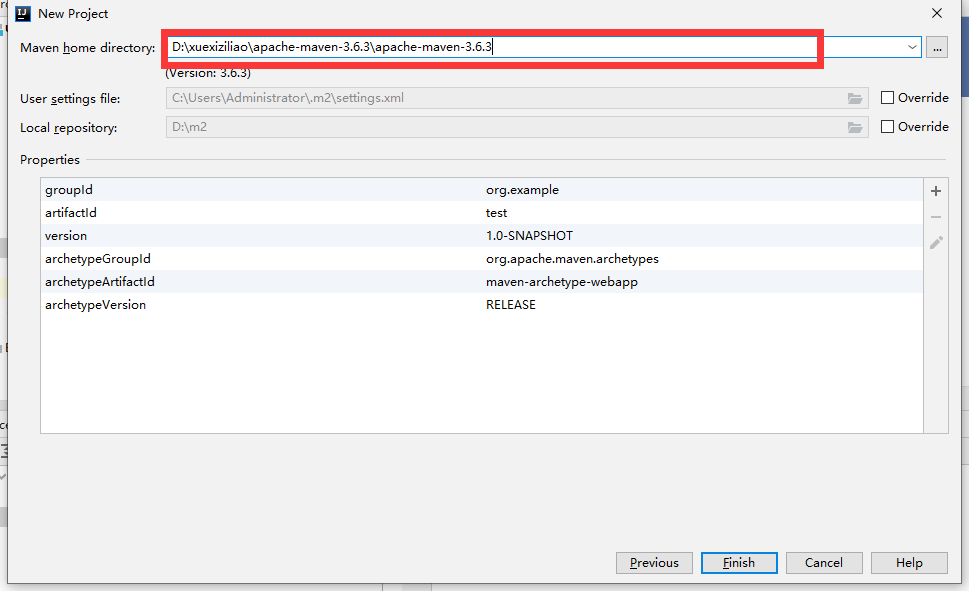969x591 pixels.
Task: Select the archetypeVersion property
Action: (x=95, y=305)
